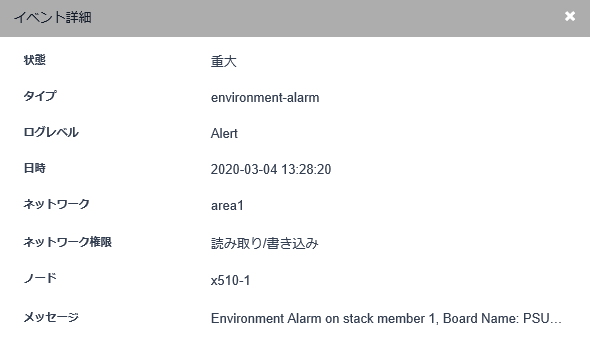Viewport: 590px width, 360px height.
Task: Click the gray dialog header bar
Action: coord(295,18)
